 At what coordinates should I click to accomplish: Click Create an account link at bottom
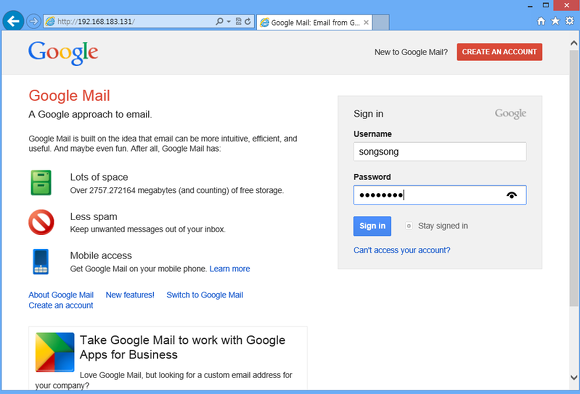tap(61, 305)
